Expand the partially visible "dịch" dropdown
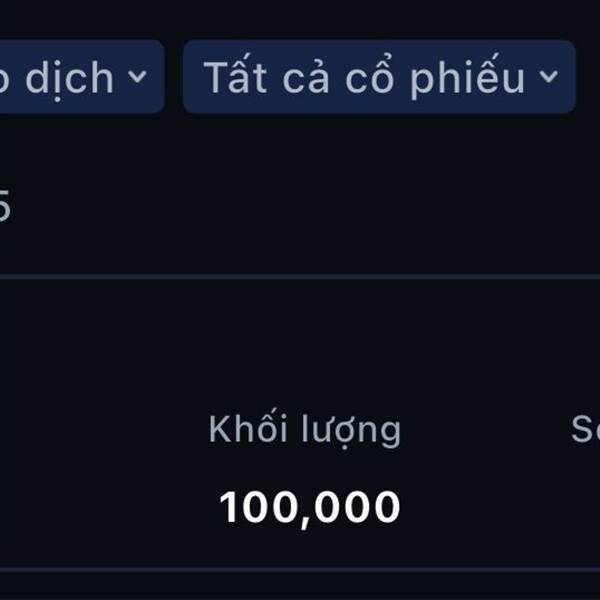Screen dimensions: 600x600 (x=82, y=77)
